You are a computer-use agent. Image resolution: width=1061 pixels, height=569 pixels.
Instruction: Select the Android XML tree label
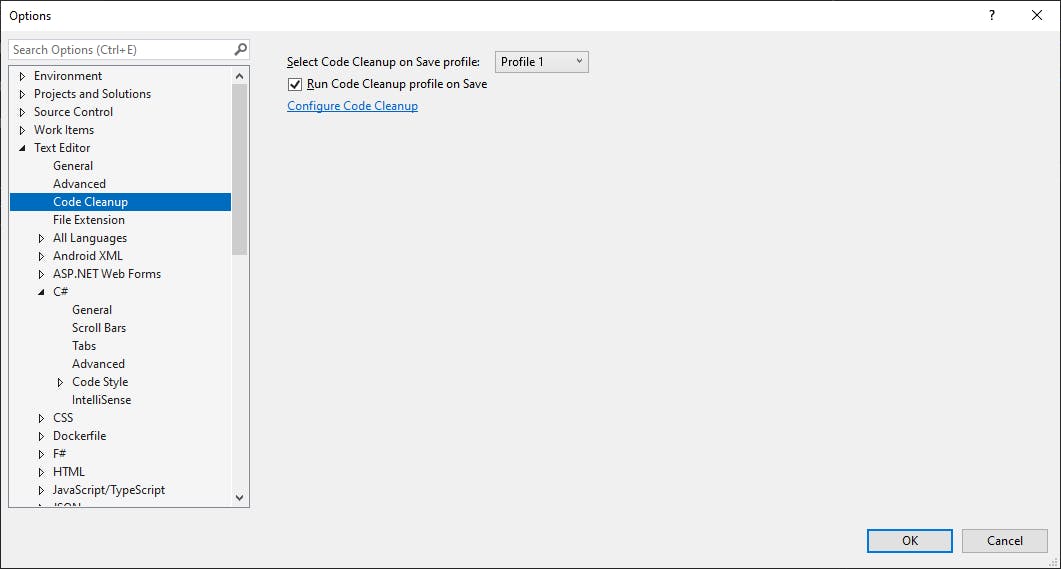(x=88, y=256)
